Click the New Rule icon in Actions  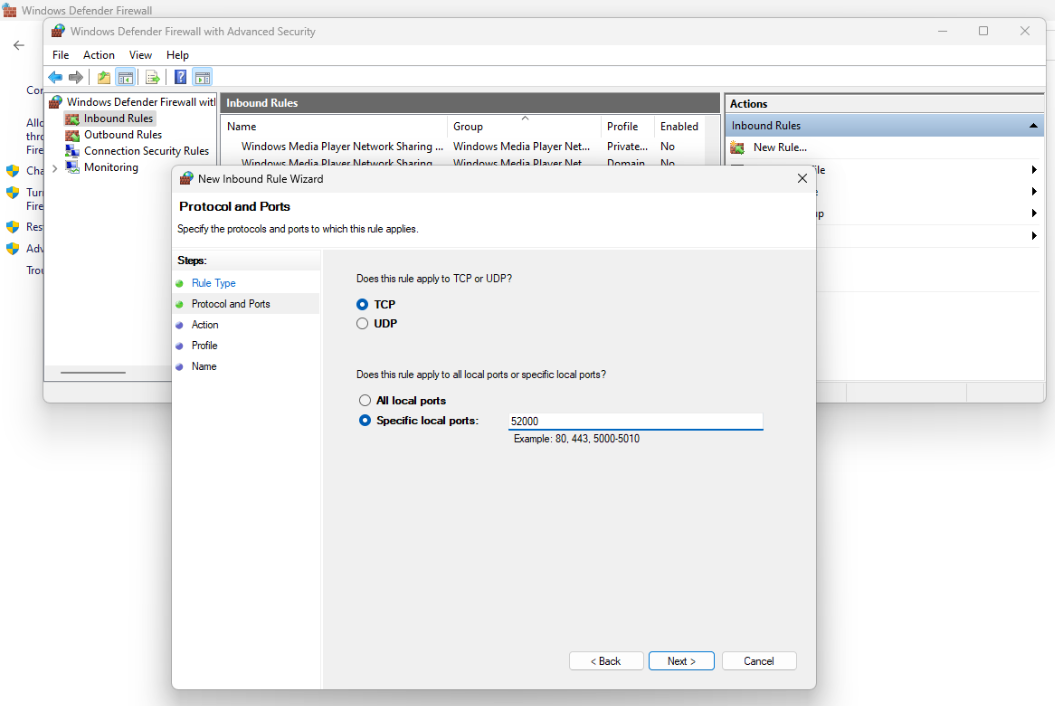(738, 148)
